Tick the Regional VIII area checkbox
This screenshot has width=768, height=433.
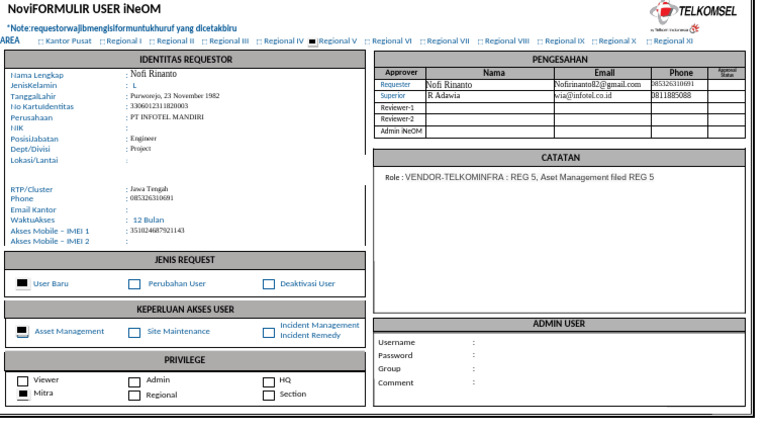(480, 42)
